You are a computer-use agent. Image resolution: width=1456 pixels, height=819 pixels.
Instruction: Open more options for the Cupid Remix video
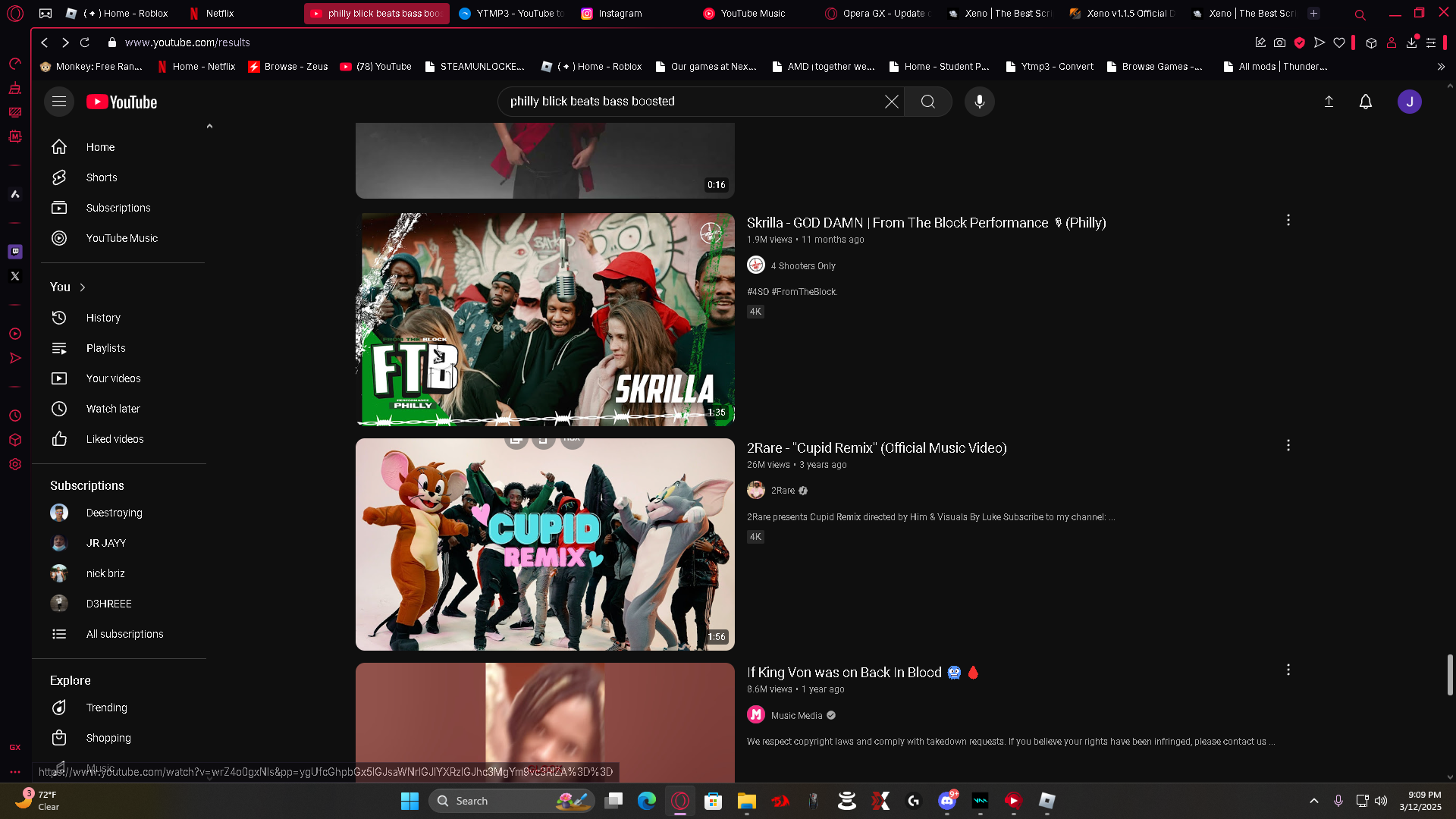click(1288, 445)
